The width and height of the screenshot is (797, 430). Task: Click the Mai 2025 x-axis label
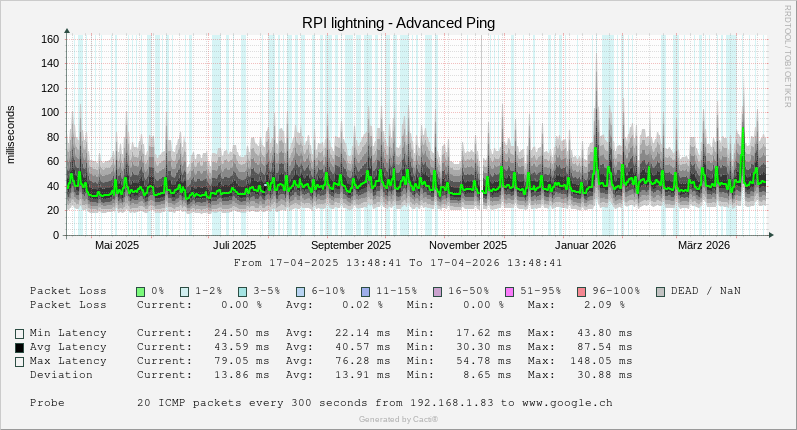(x=117, y=245)
